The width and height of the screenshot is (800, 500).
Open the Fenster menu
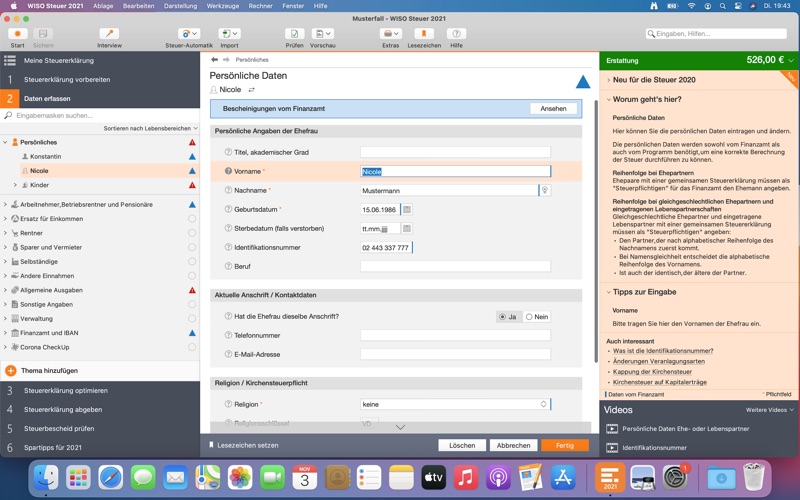pyautogui.click(x=293, y=6)
